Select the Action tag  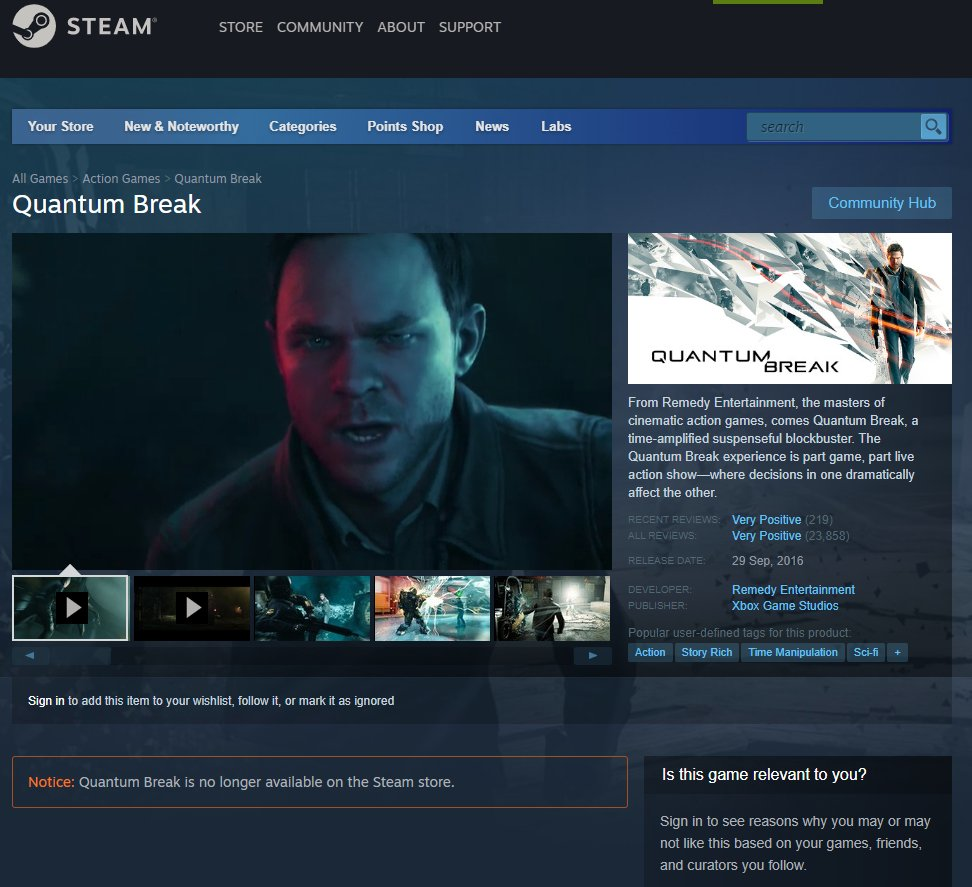(650, 652)
